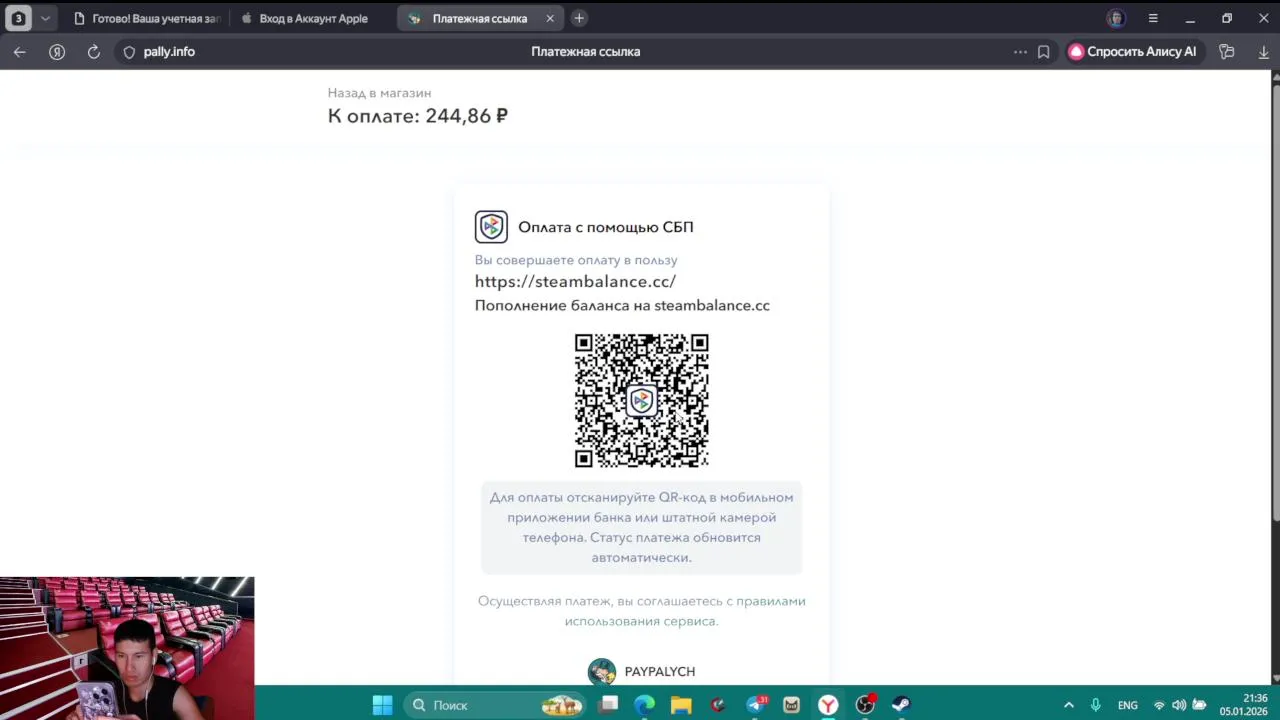Open Yandex Browser taskbar icon
Screen dimensions: 1280x720
(828, 705)
